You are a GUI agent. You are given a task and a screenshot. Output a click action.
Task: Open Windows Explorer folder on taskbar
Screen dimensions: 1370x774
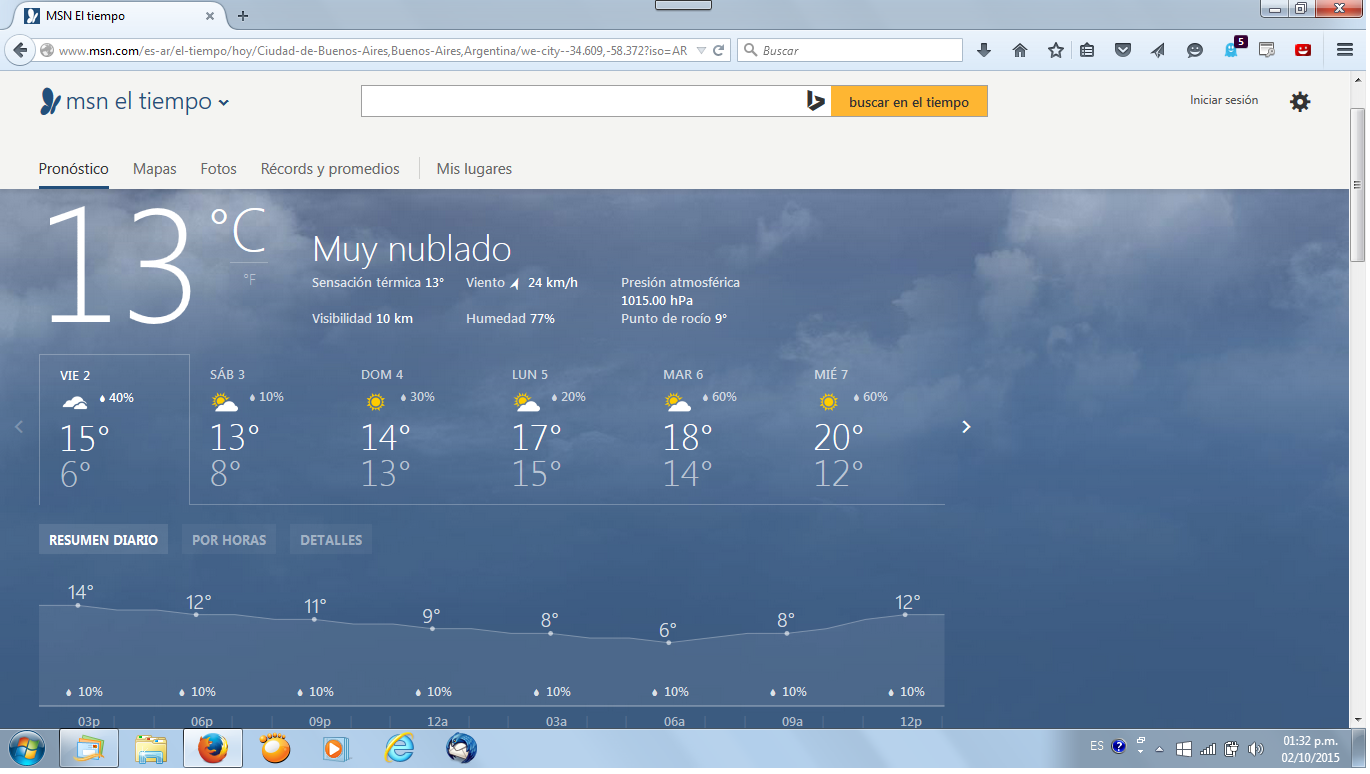point(151,748)
